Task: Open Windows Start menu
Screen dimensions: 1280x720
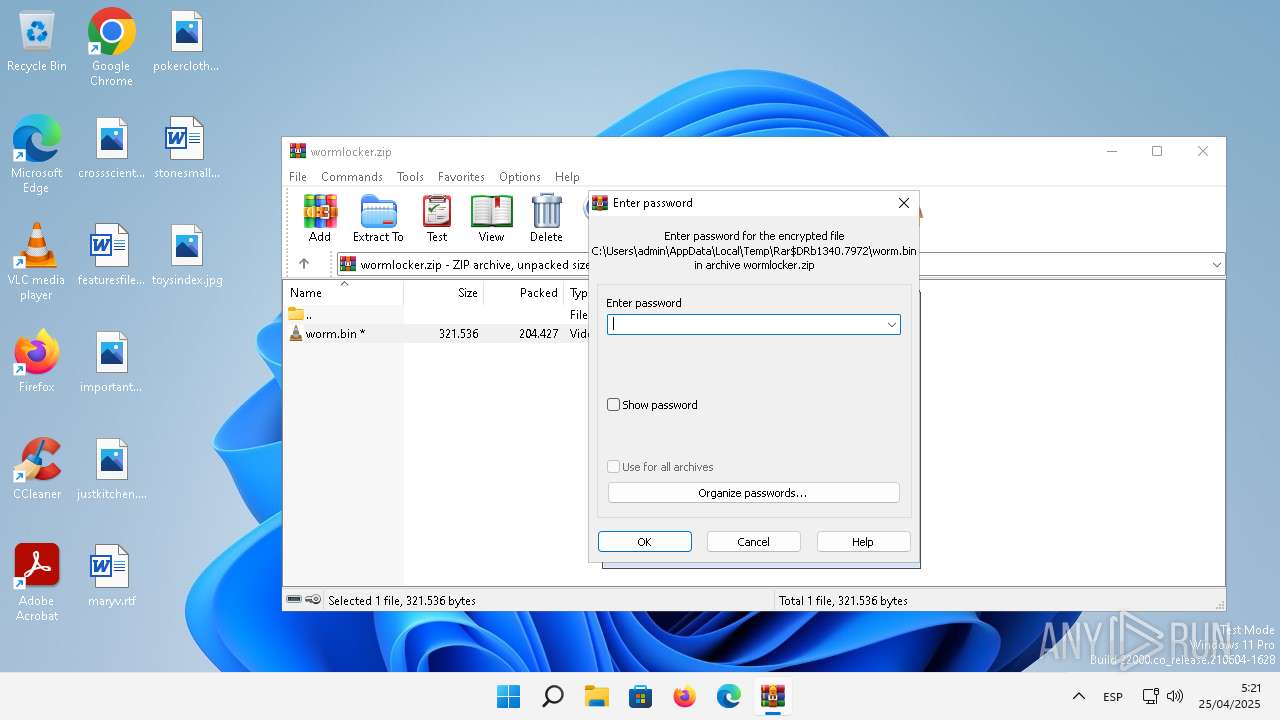Action: [x=508, y=696]
